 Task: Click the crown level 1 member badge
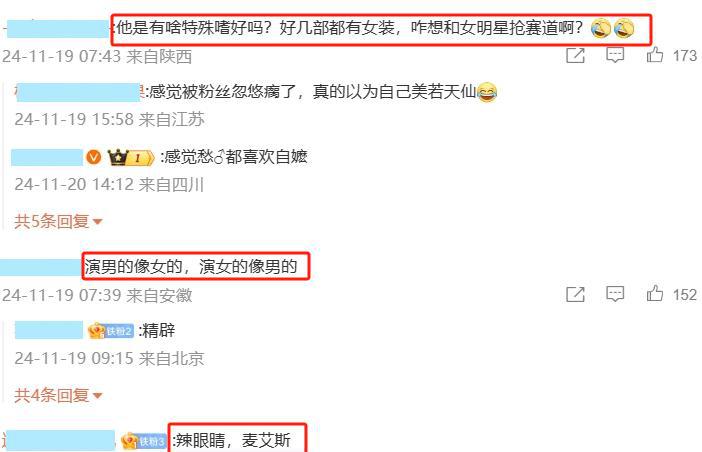pos(131,158)
